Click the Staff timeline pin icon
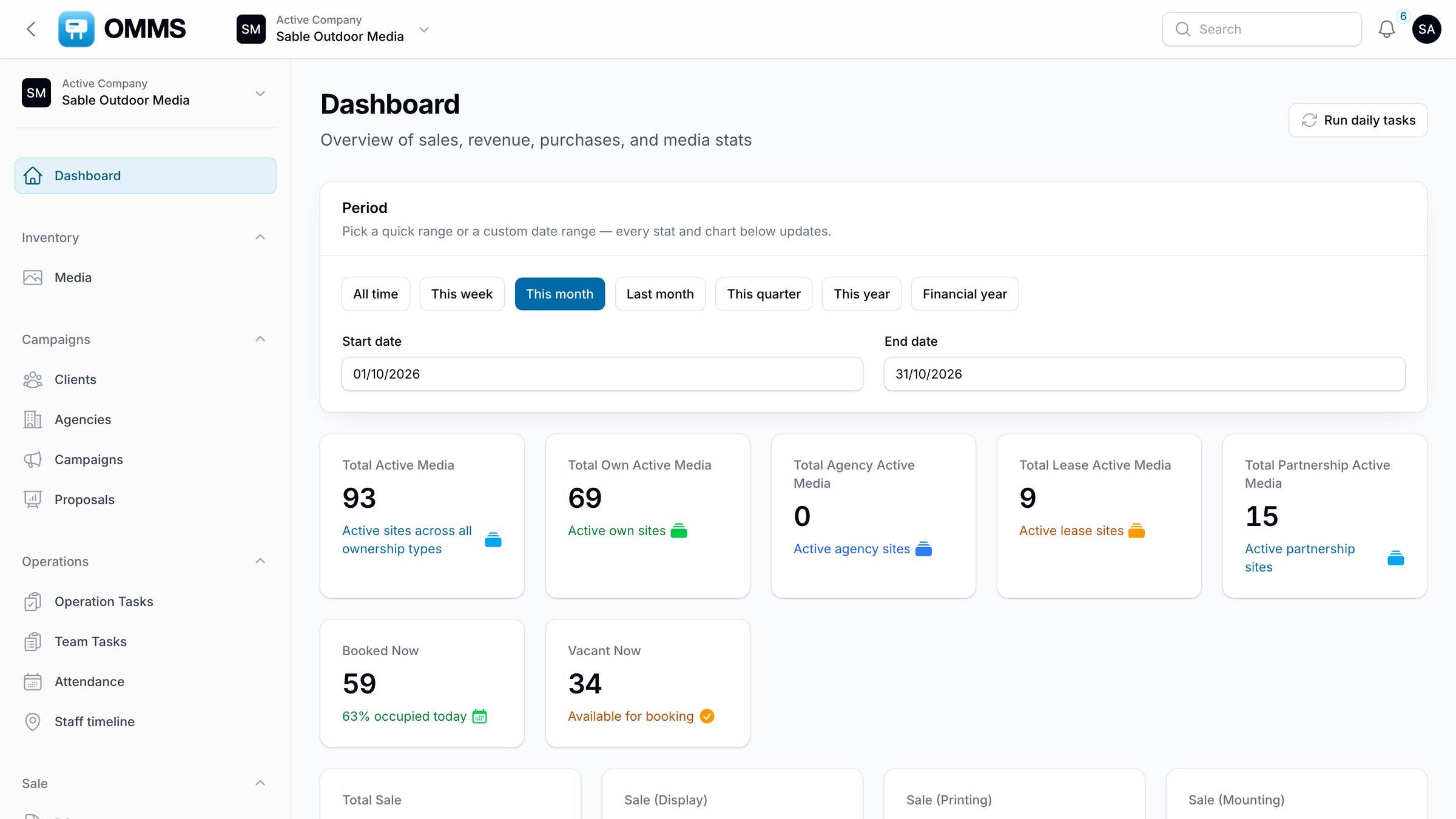 33,722
